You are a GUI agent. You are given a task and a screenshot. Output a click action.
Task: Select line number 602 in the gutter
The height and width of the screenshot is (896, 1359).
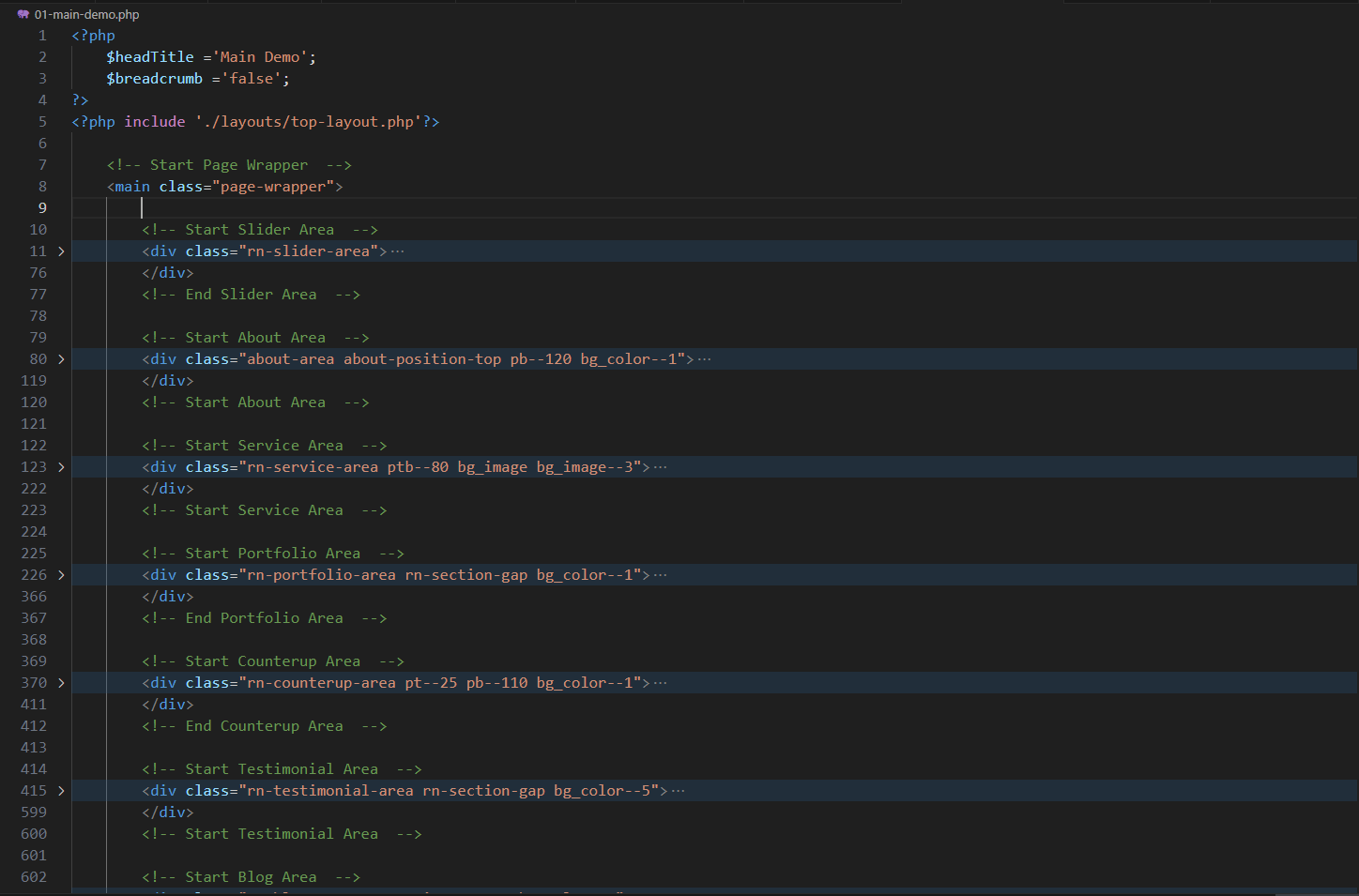34,877
